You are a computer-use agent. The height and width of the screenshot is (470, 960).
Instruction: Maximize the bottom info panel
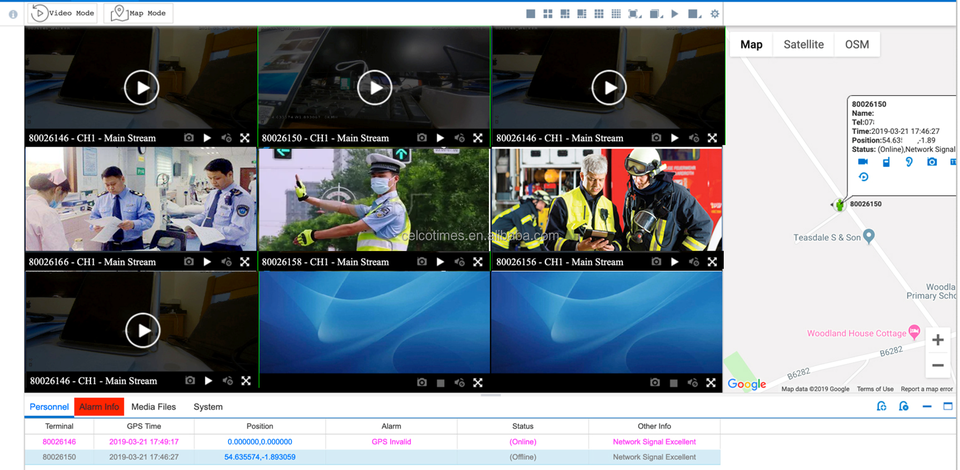pos(948,406)
